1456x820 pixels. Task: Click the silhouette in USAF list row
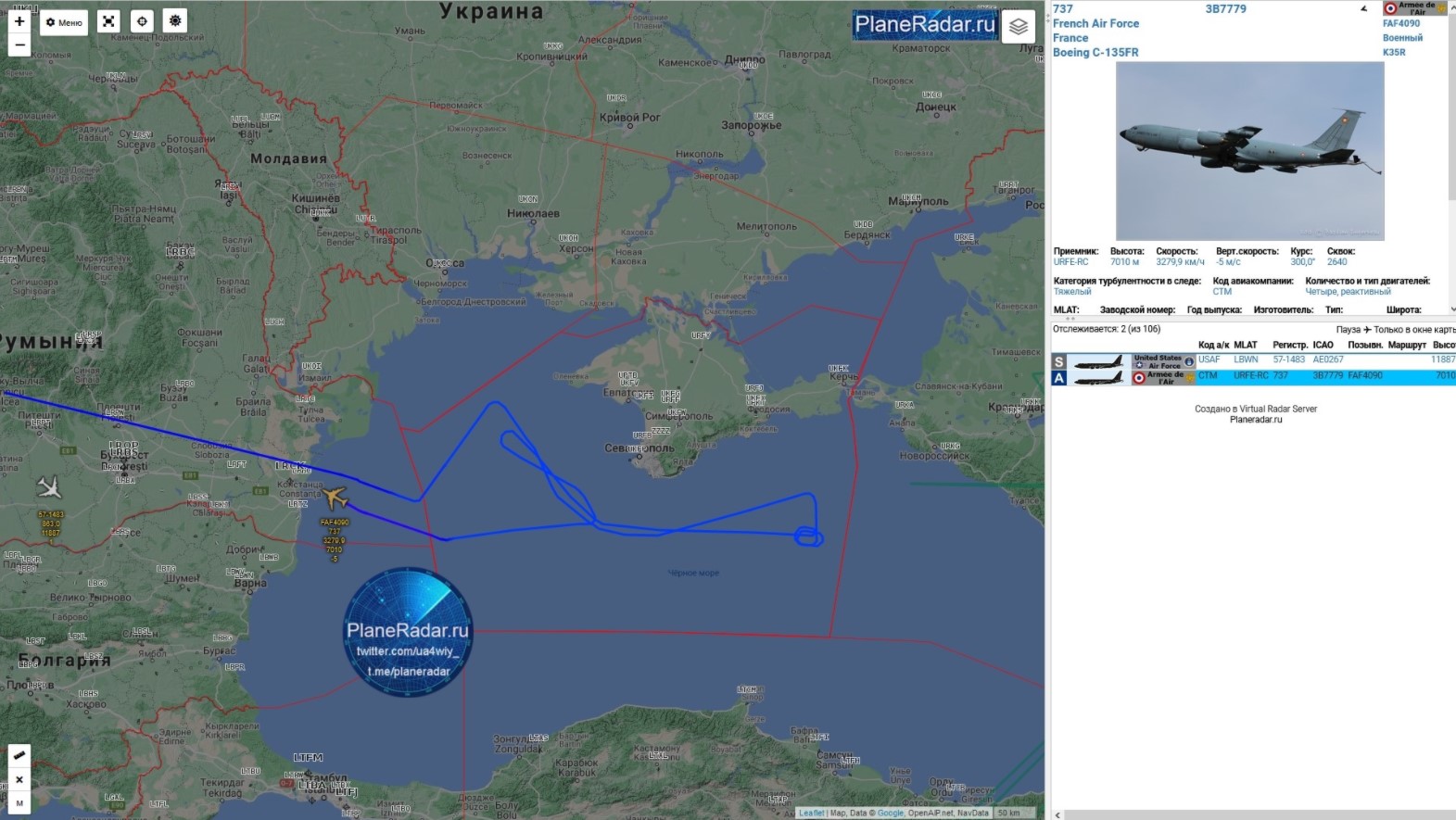coord(1098,361)
